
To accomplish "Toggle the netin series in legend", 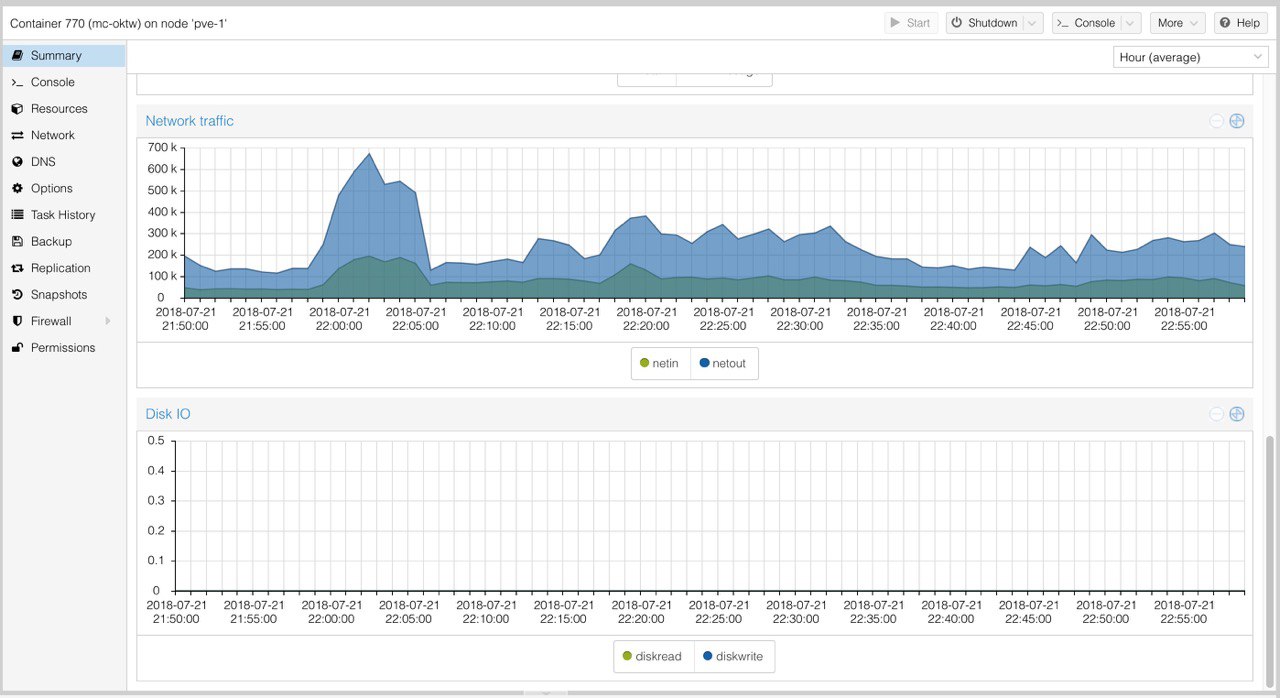I will pyautogui.click(x=660, y=363).
